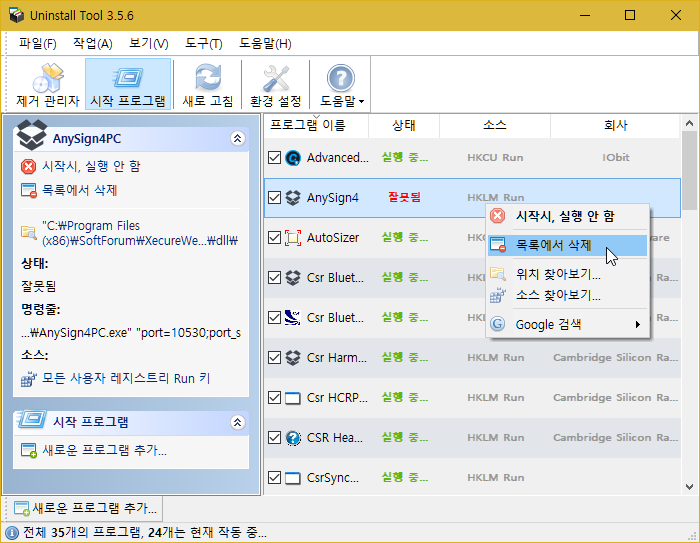Image resolution: width=700 pixels, height=543 pixels.
Task: Open the 도움말(H) menu bar item
Action: (265, 43)
